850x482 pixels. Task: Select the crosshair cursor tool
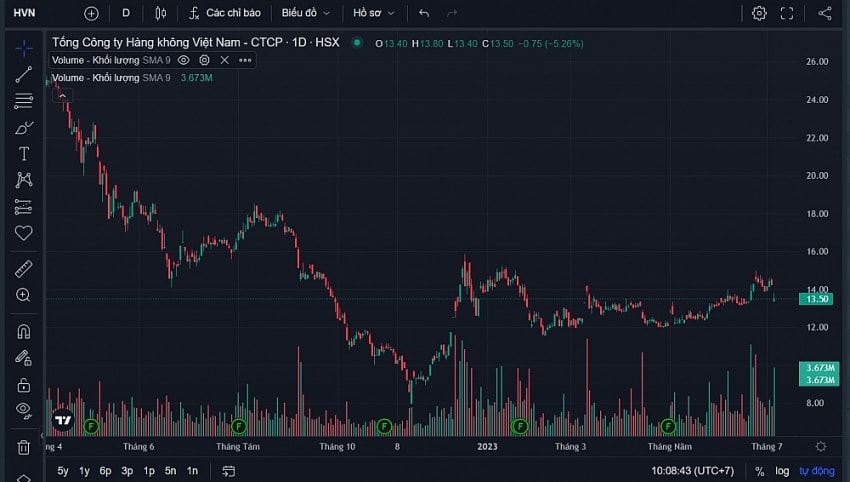24,48
